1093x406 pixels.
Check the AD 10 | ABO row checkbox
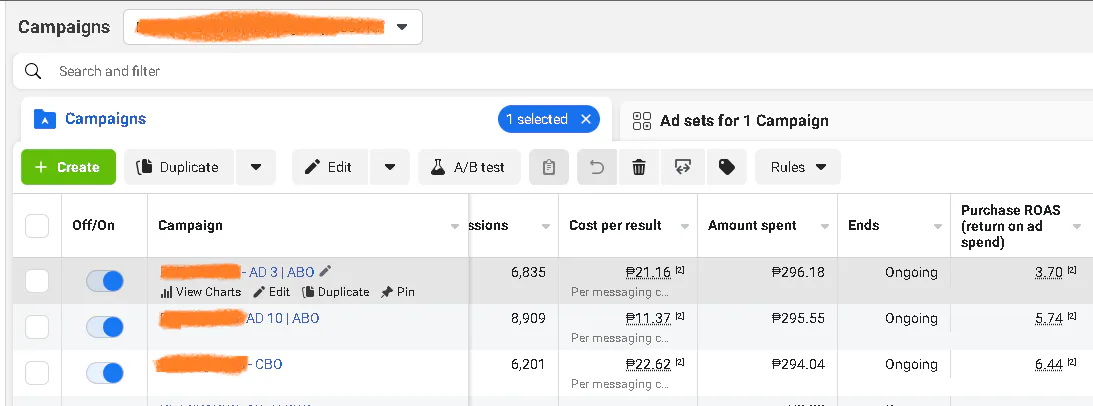pyautogui.click(x=37, y=327)
